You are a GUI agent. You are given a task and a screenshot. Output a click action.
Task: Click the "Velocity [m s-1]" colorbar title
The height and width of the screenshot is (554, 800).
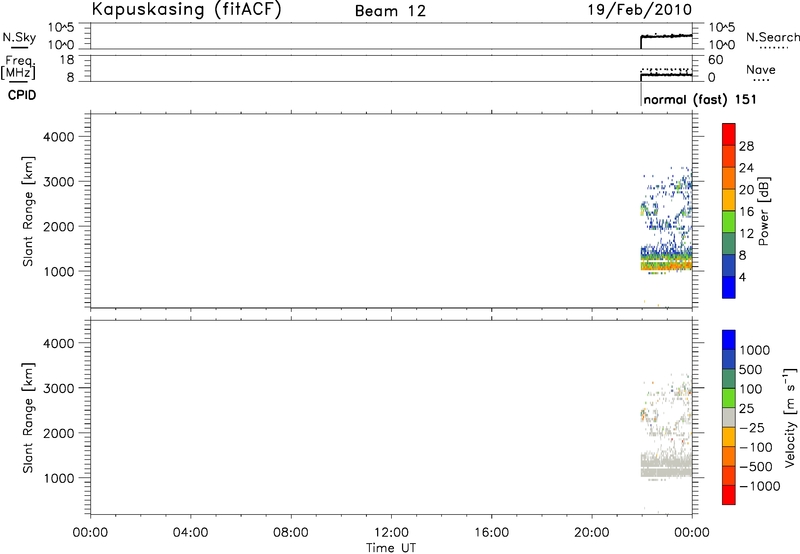790,417
